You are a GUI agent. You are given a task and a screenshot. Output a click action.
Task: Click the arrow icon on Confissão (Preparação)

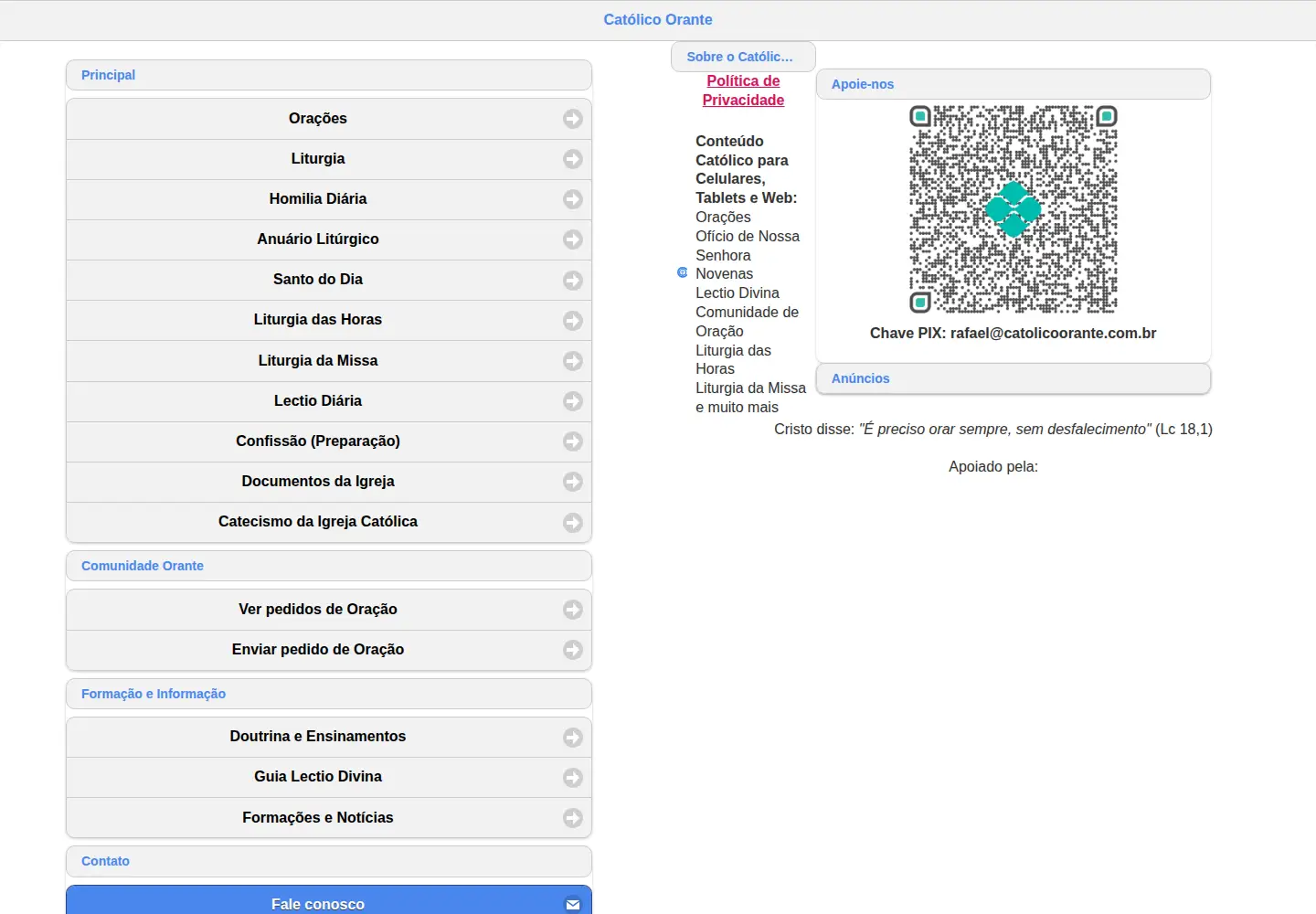pos(573,441)
